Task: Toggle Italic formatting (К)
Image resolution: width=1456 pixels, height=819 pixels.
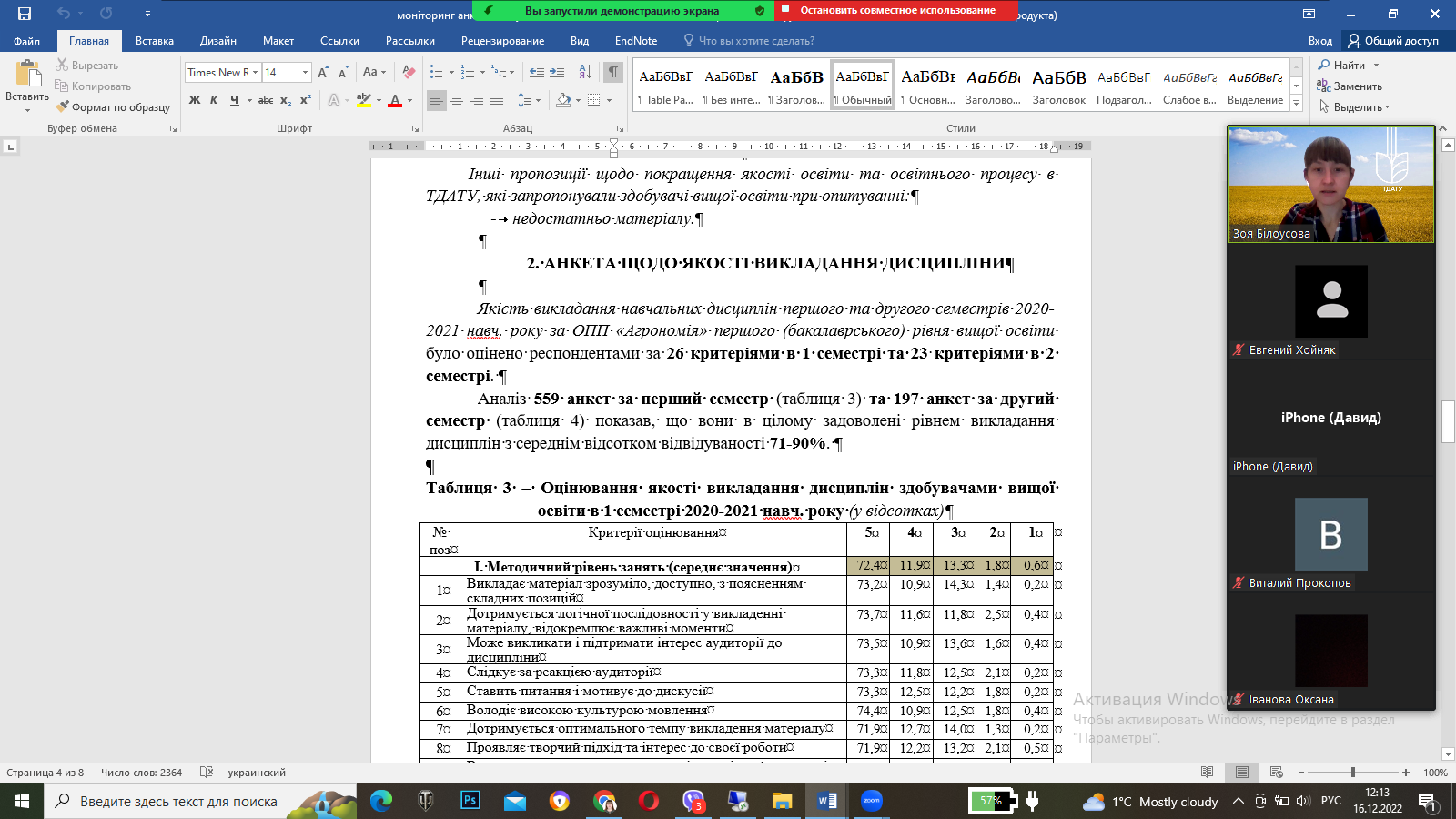Action: [x=214, y=100]
